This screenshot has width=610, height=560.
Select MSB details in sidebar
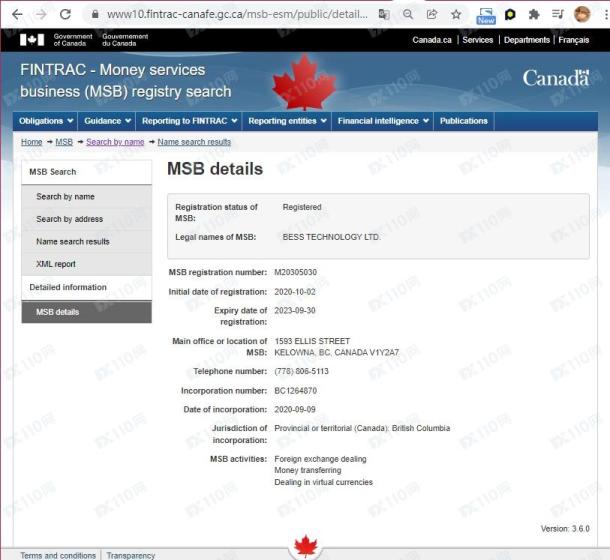pyautogui.click(x=86, y=312)
